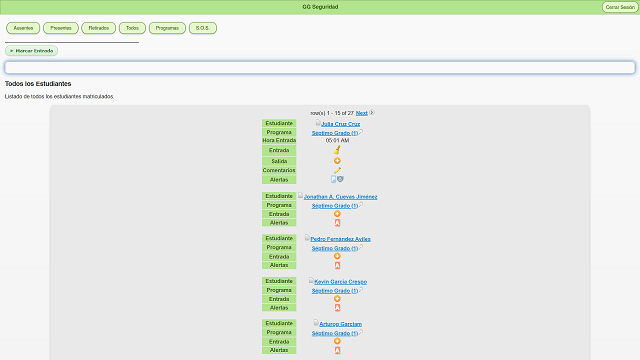Image resolution: width=640 pixels, height=360 pixels.
Task: Open Séptimo Grado (1) program link for Arturop Garciam
Action: pos(335,333)
